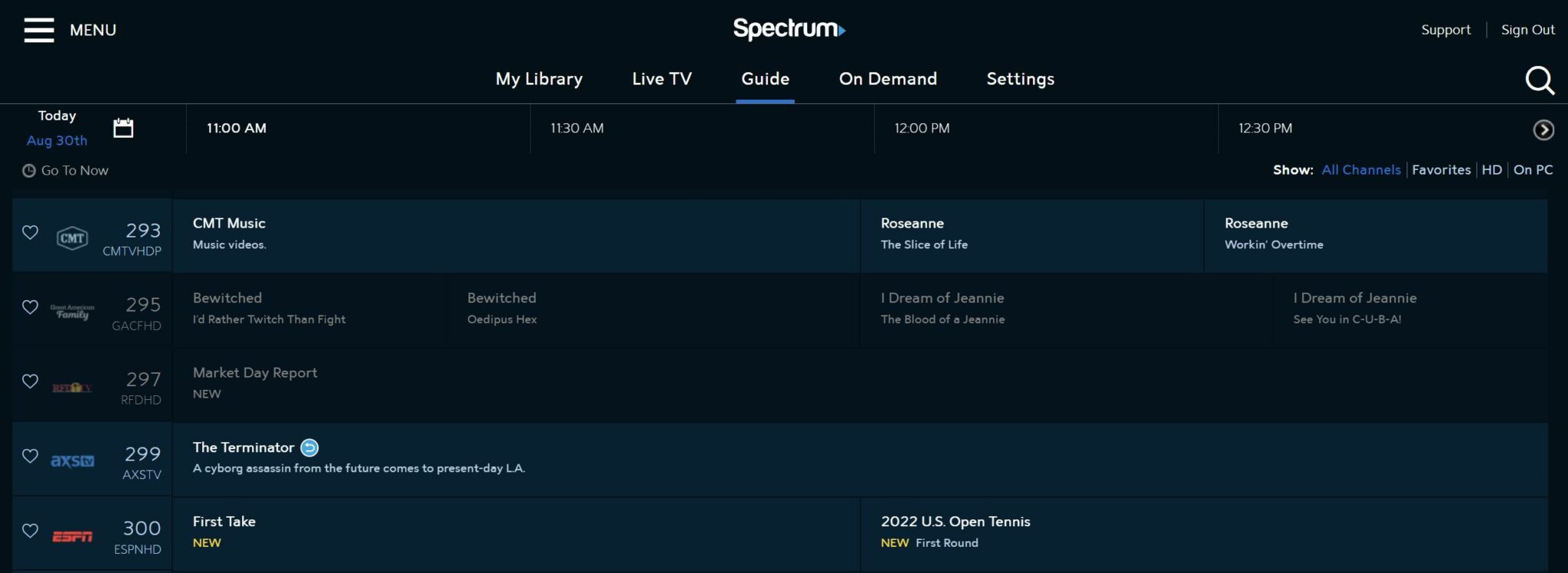Toggle favorite heart for channel 297 RFDHD
This screenshot has height=573, width=1568.
point(30,381)
